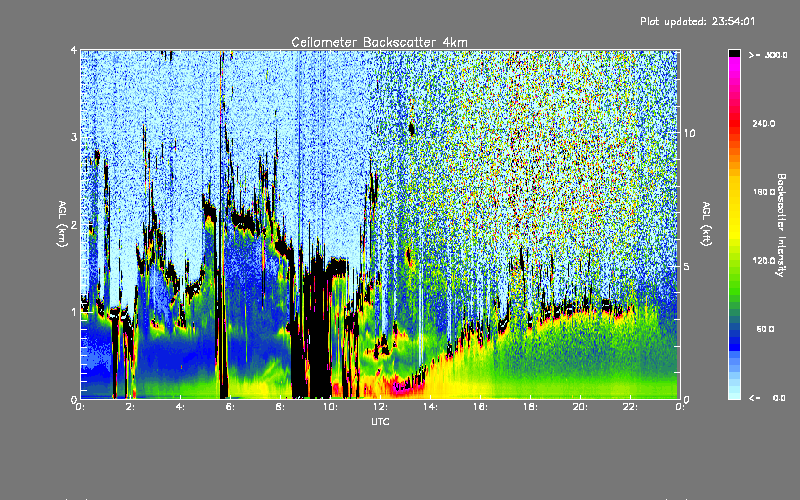Click the '12:' tick label on time axis

point(380,407)
